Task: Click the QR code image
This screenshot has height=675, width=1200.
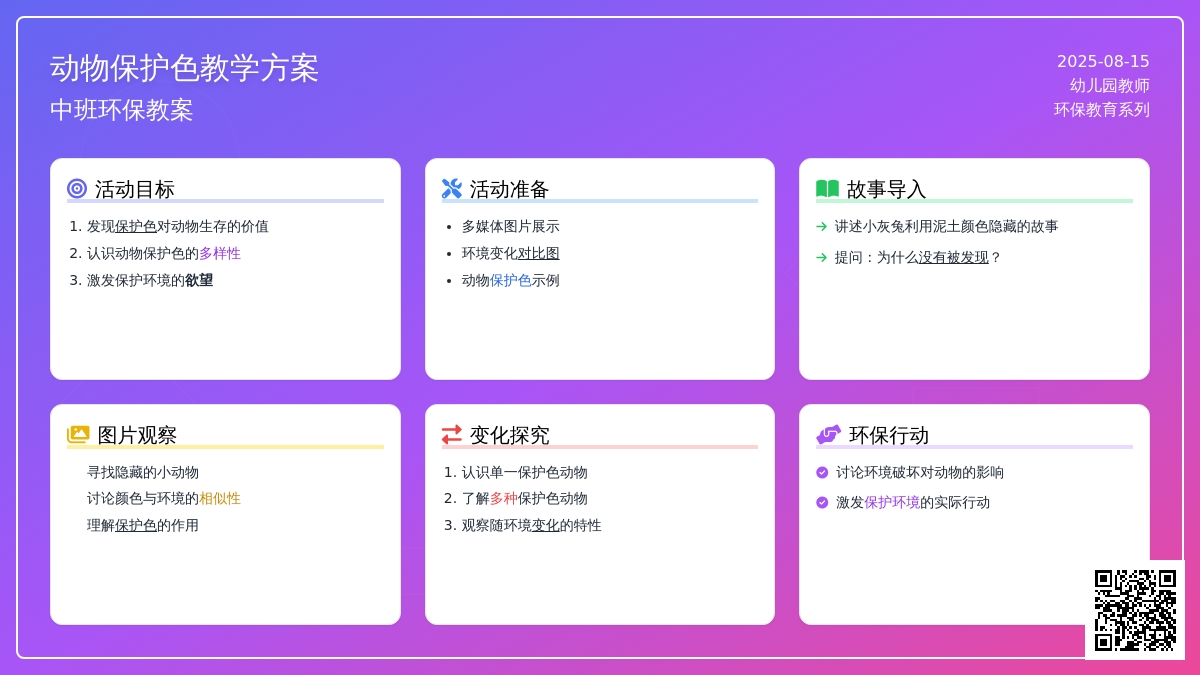Action: [1135, 610]
